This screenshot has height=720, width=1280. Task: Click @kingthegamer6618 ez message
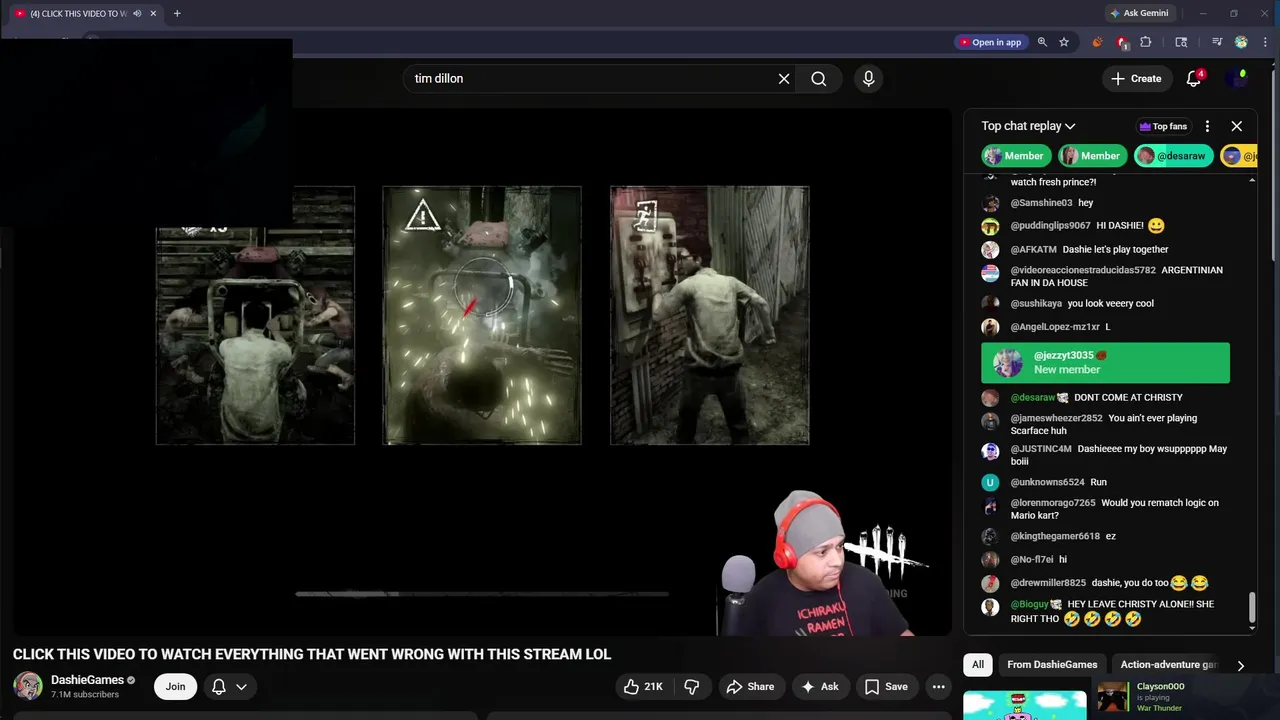coord(1110,537)
